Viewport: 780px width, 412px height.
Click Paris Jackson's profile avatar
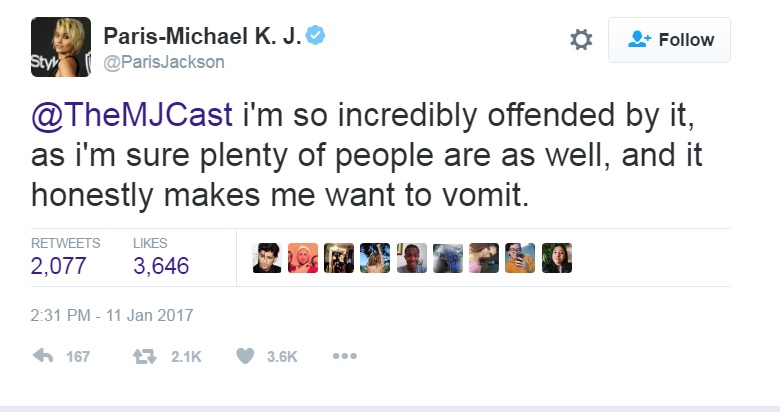[60, 47]
